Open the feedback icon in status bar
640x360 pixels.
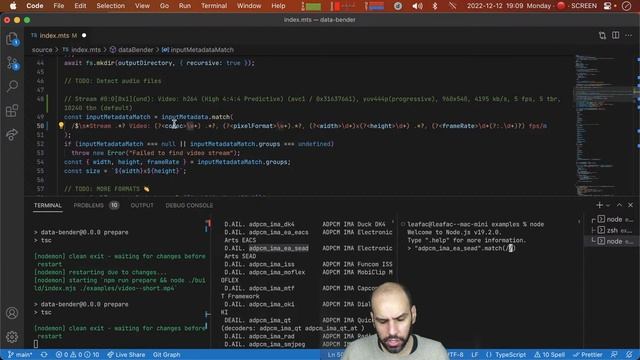614,355
